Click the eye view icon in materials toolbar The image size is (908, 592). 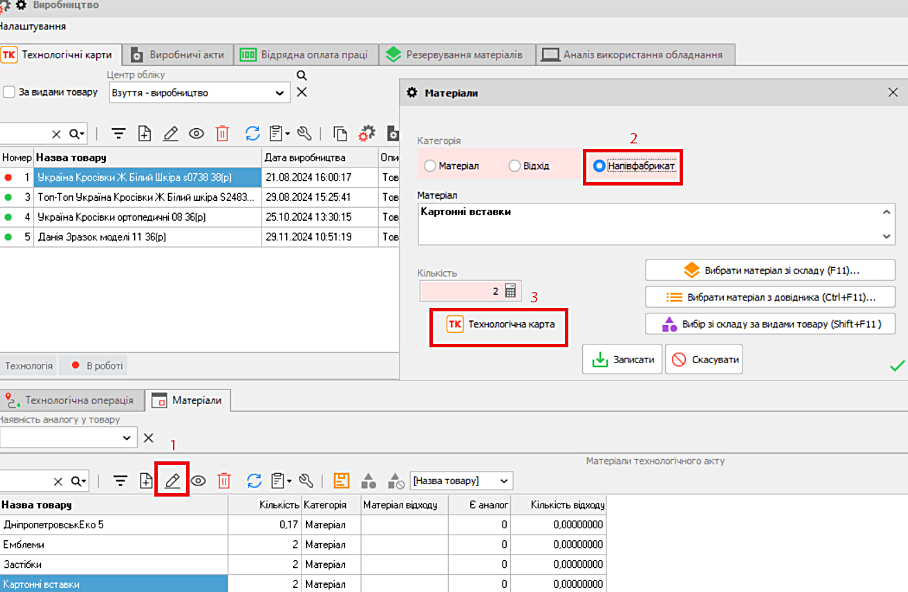[x=198, y=480]
